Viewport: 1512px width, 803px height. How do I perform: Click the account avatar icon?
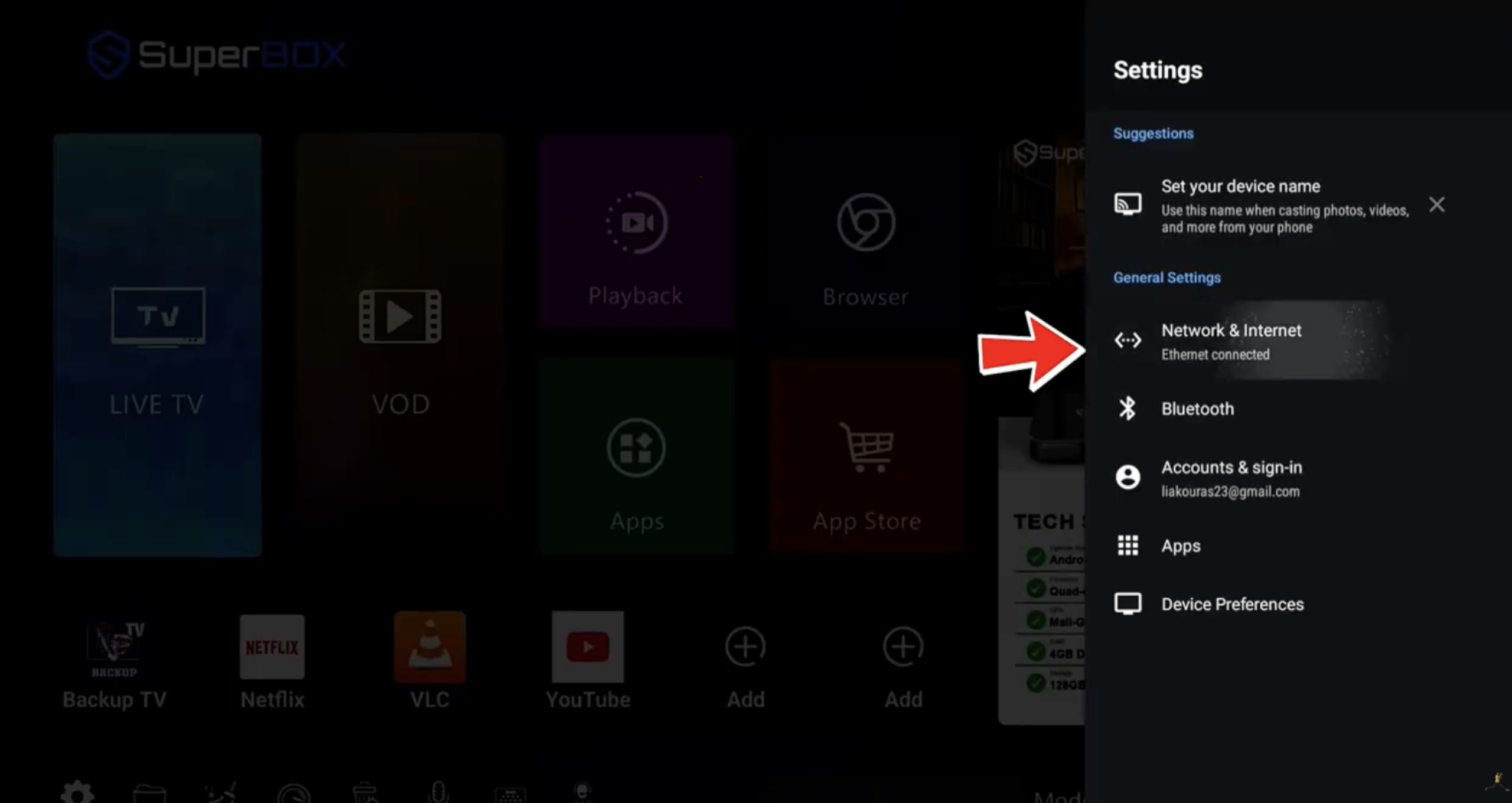coord(1128,477)
